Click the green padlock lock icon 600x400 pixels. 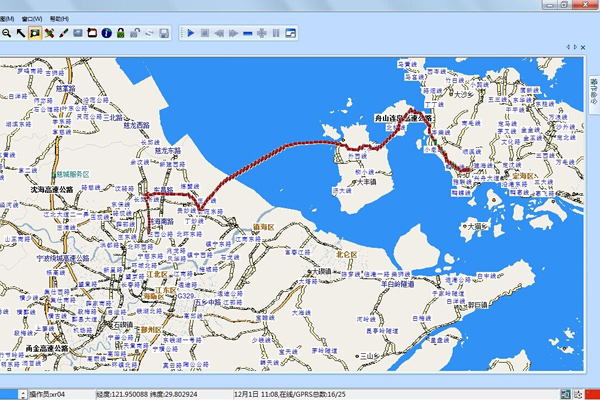(120, 33)
